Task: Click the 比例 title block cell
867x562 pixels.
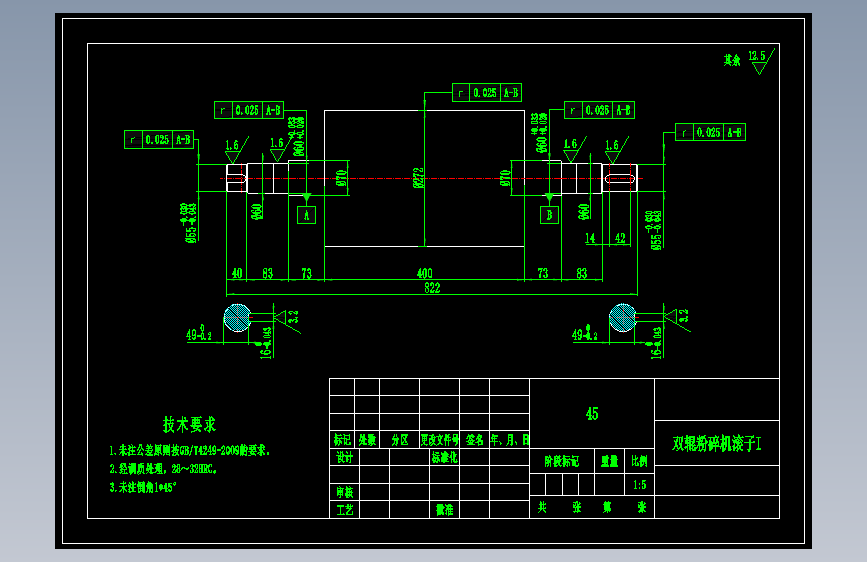Action: (639, 461)
